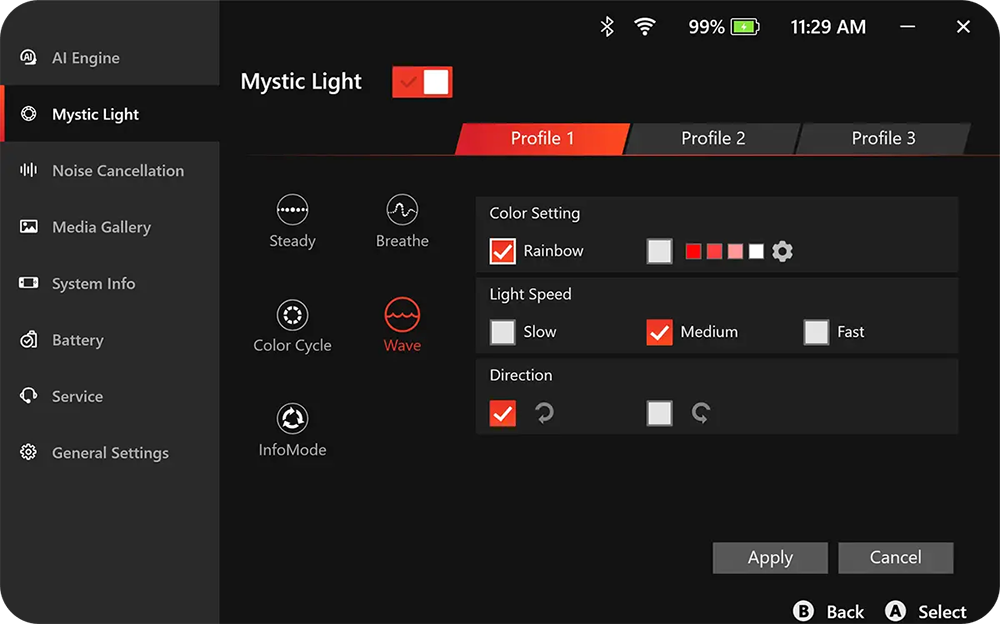Image resolution: width=1000 pixels, height=624 pixels.
Task: Select the Wave lighting effect icon
Action: [402, 315]
